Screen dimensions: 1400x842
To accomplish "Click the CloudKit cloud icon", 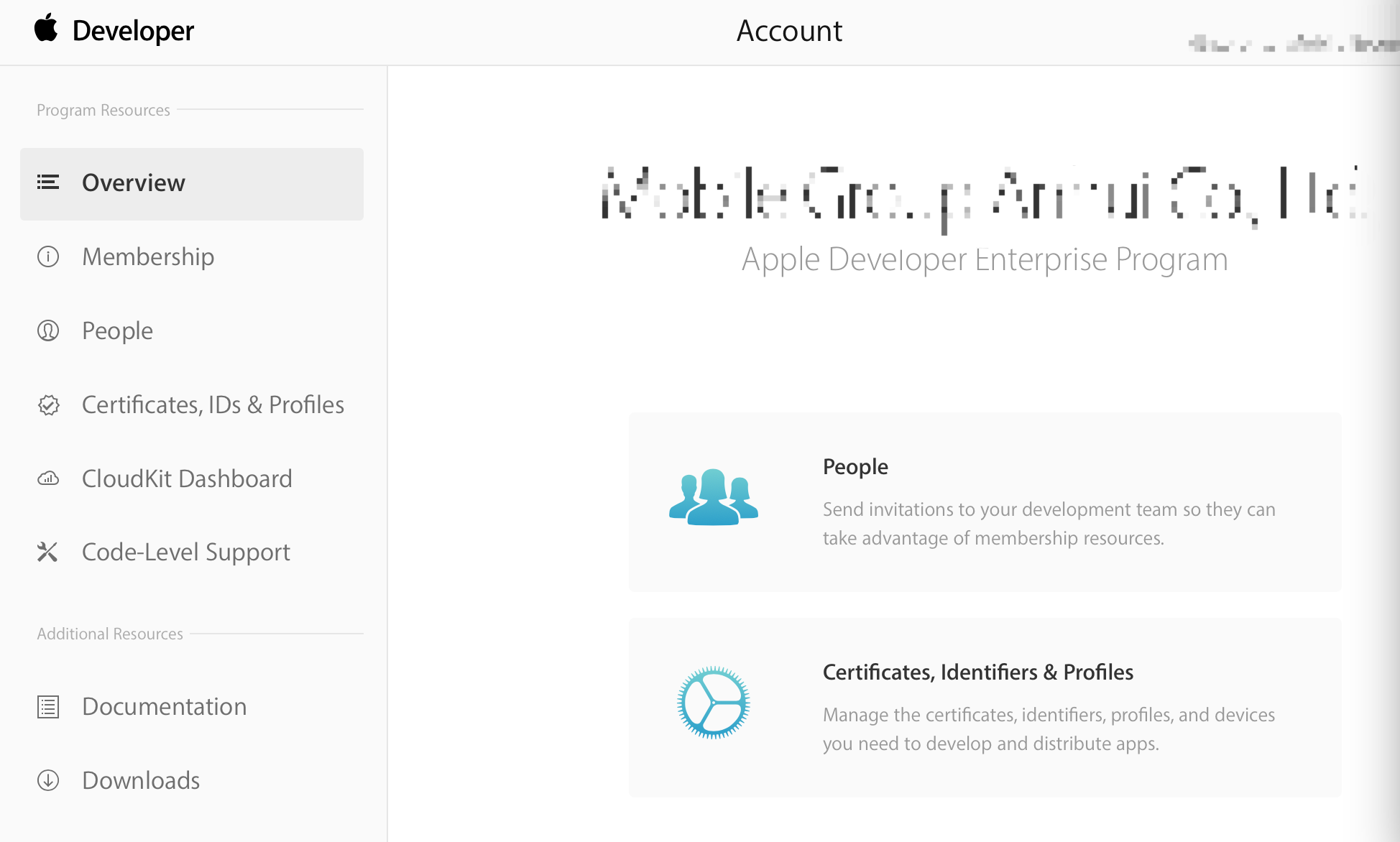I will (x=48, y=478).
